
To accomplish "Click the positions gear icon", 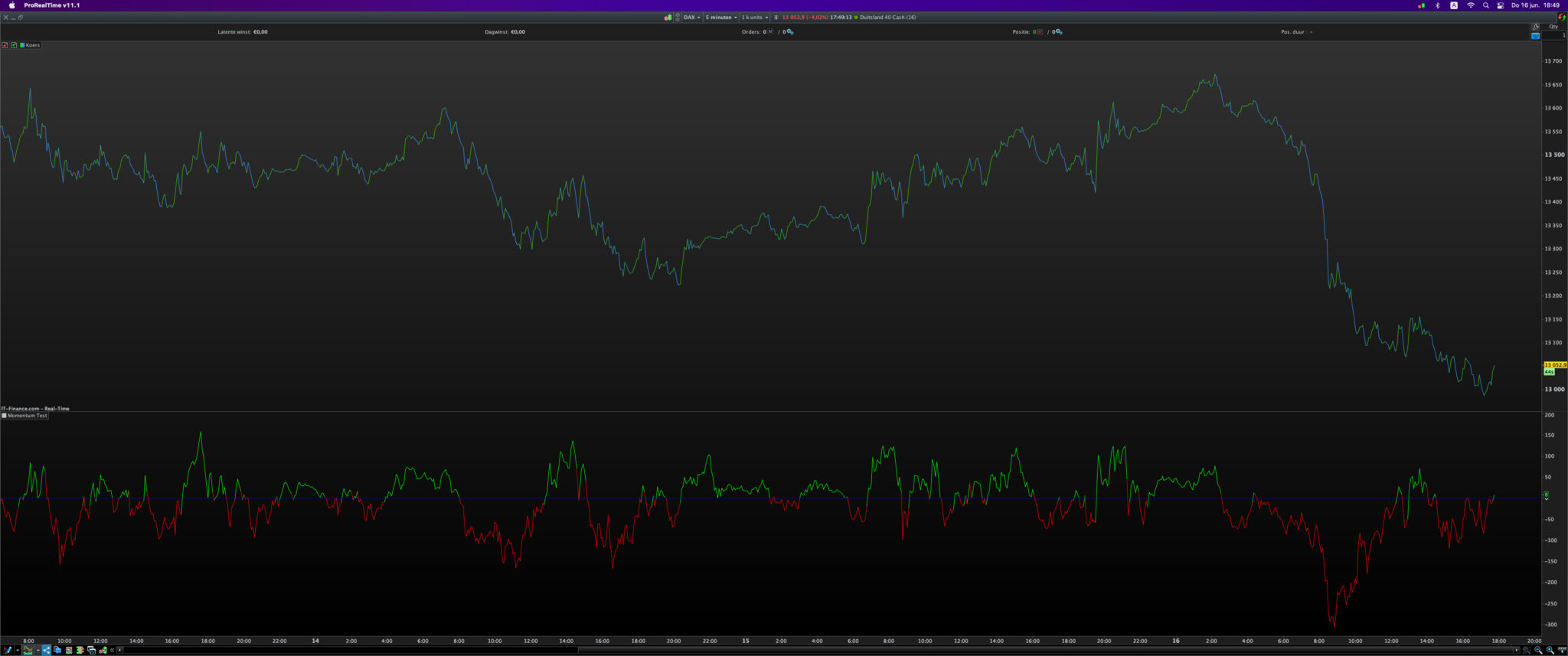I will (1058, 32).
